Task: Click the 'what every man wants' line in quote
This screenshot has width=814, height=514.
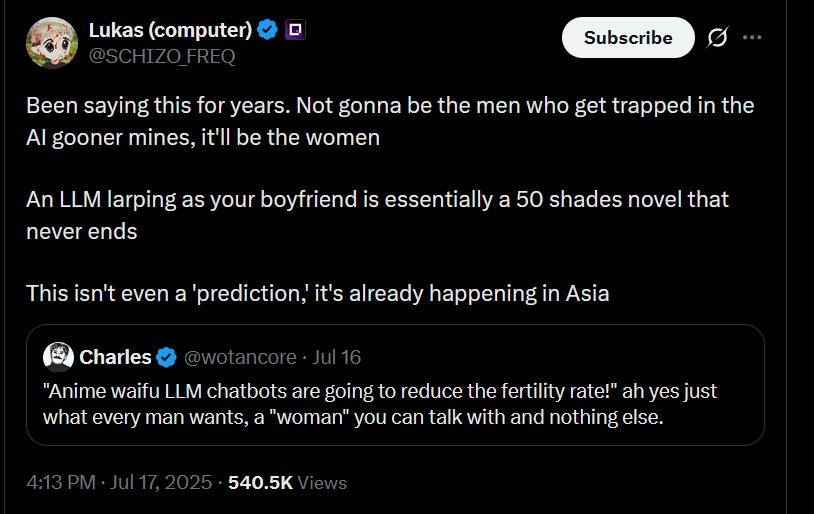Action: tap(353, 417)
